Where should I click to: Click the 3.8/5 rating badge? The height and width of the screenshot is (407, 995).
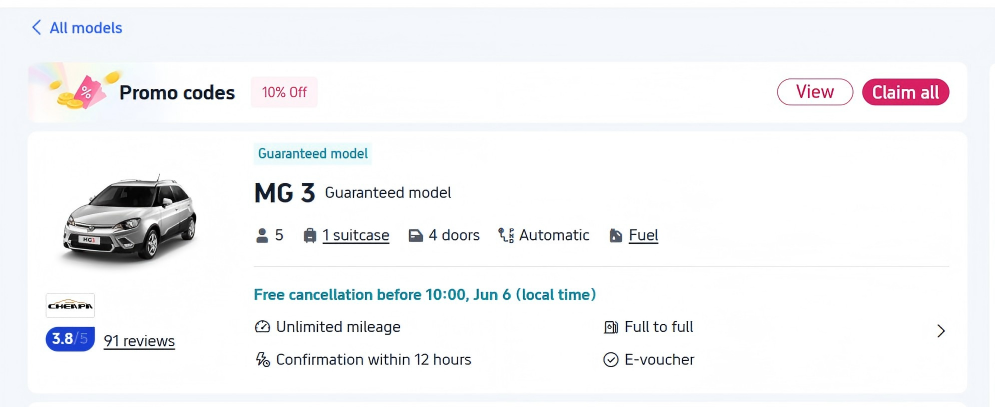pos(70,339)
